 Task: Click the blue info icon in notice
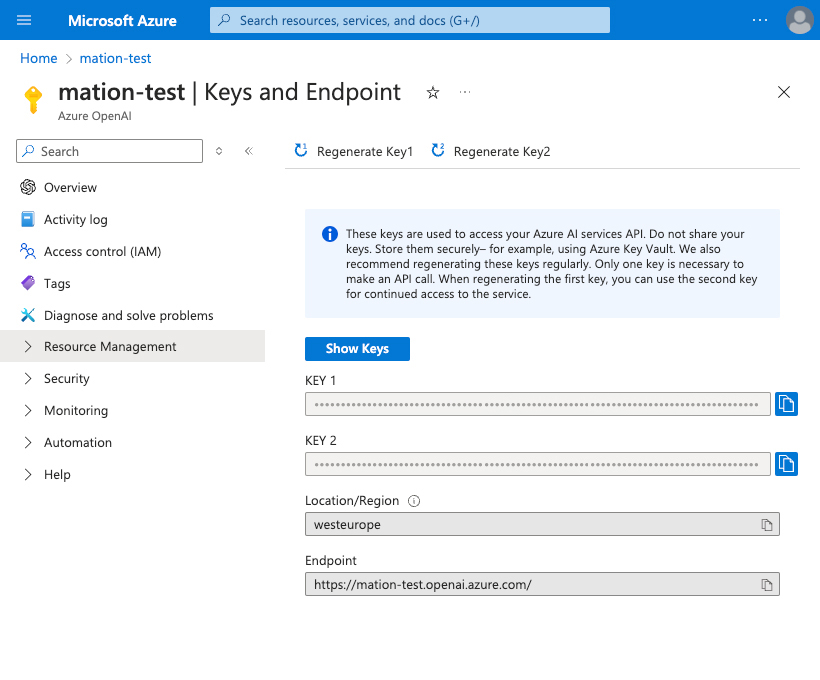[x=329, y=234]
